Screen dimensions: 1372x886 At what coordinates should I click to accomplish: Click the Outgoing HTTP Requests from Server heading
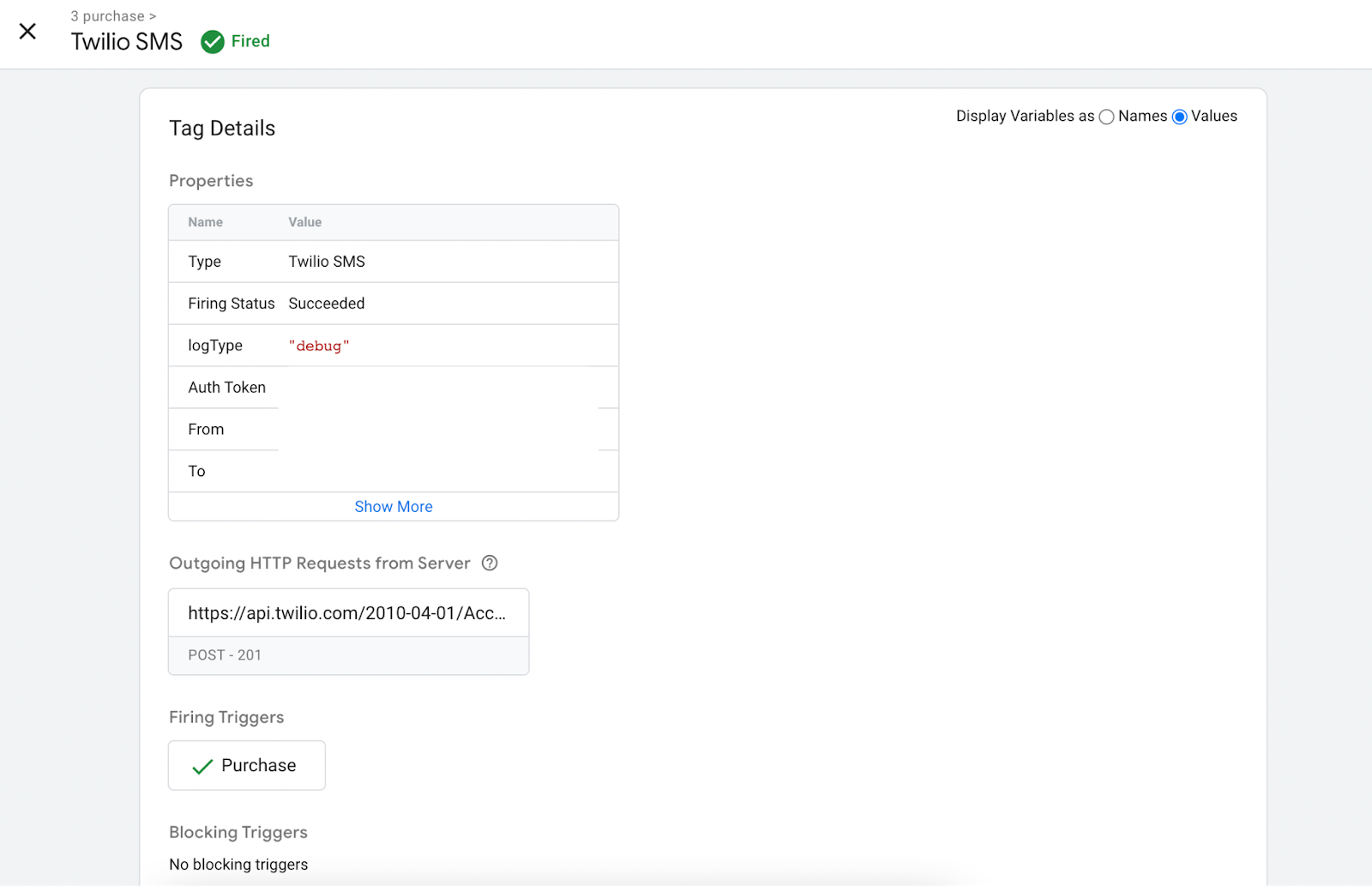(x=320, y=563)
